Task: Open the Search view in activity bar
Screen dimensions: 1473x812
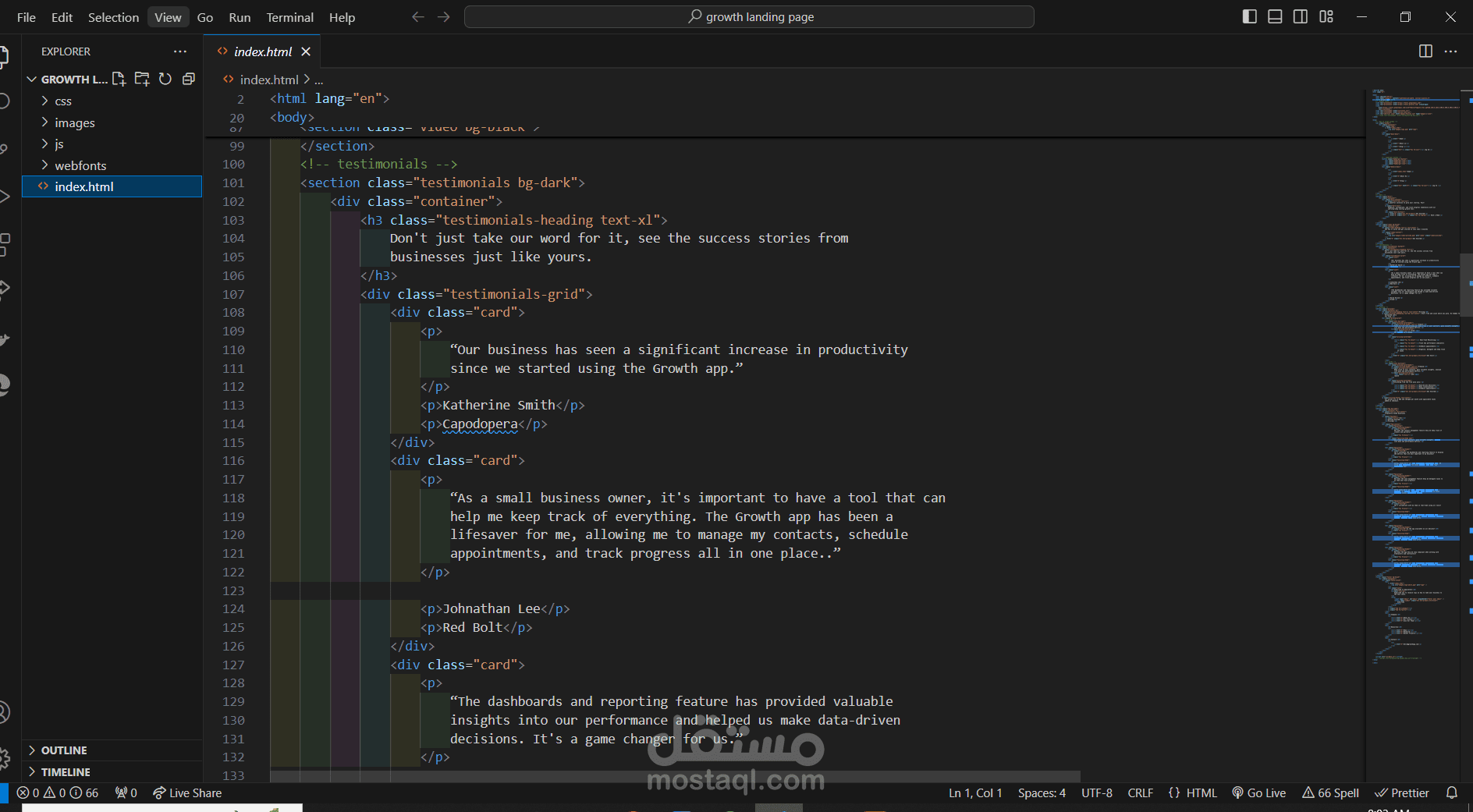Action: click(4, 101)
